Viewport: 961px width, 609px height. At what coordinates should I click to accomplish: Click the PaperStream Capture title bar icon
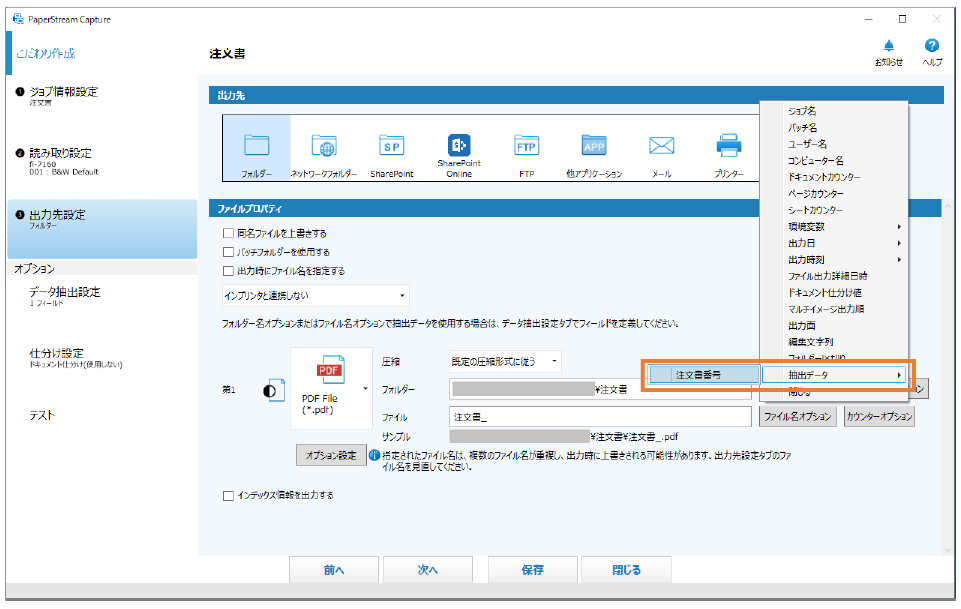point(18,19)
